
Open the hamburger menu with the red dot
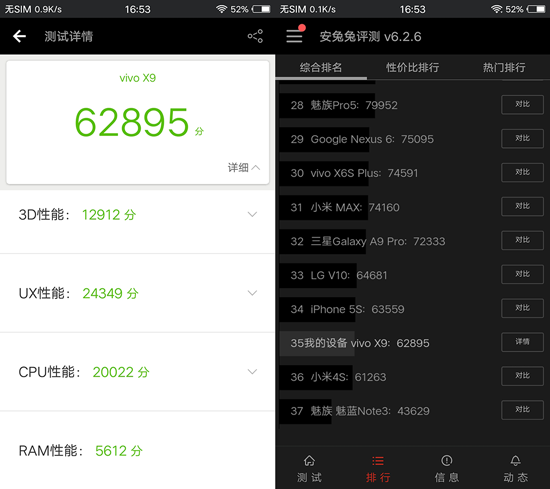click(295, 36)
